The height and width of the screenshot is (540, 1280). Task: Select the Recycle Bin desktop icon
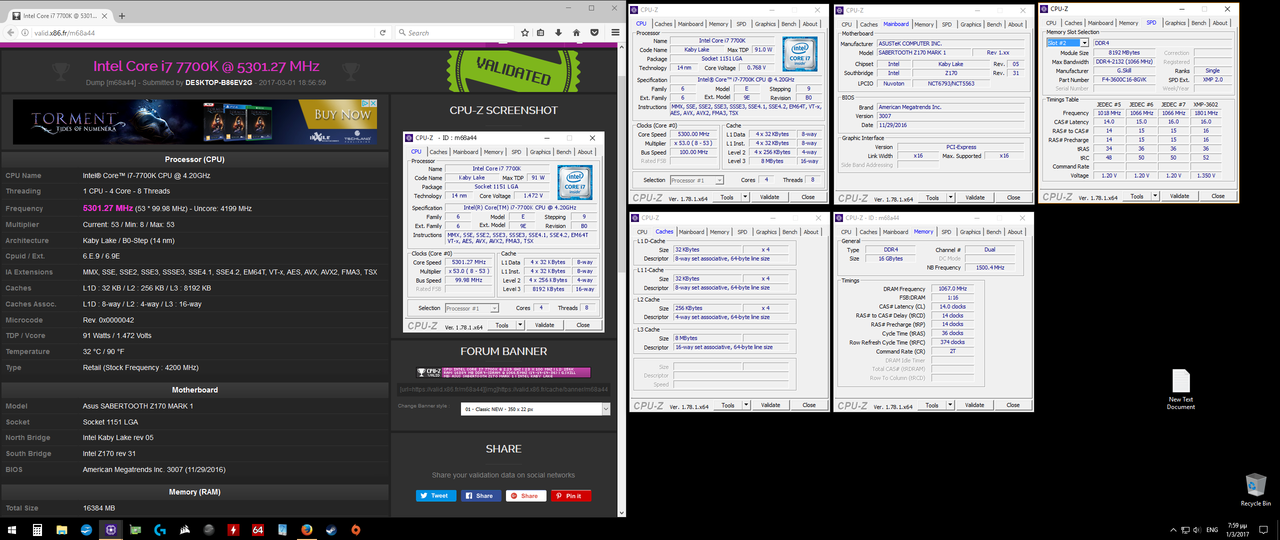point(1255,489)
